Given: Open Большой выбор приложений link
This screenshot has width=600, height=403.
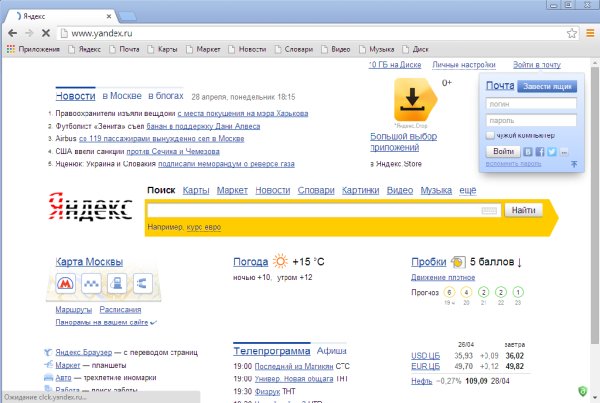Looking at the screenshot, I should coord(403,142).
